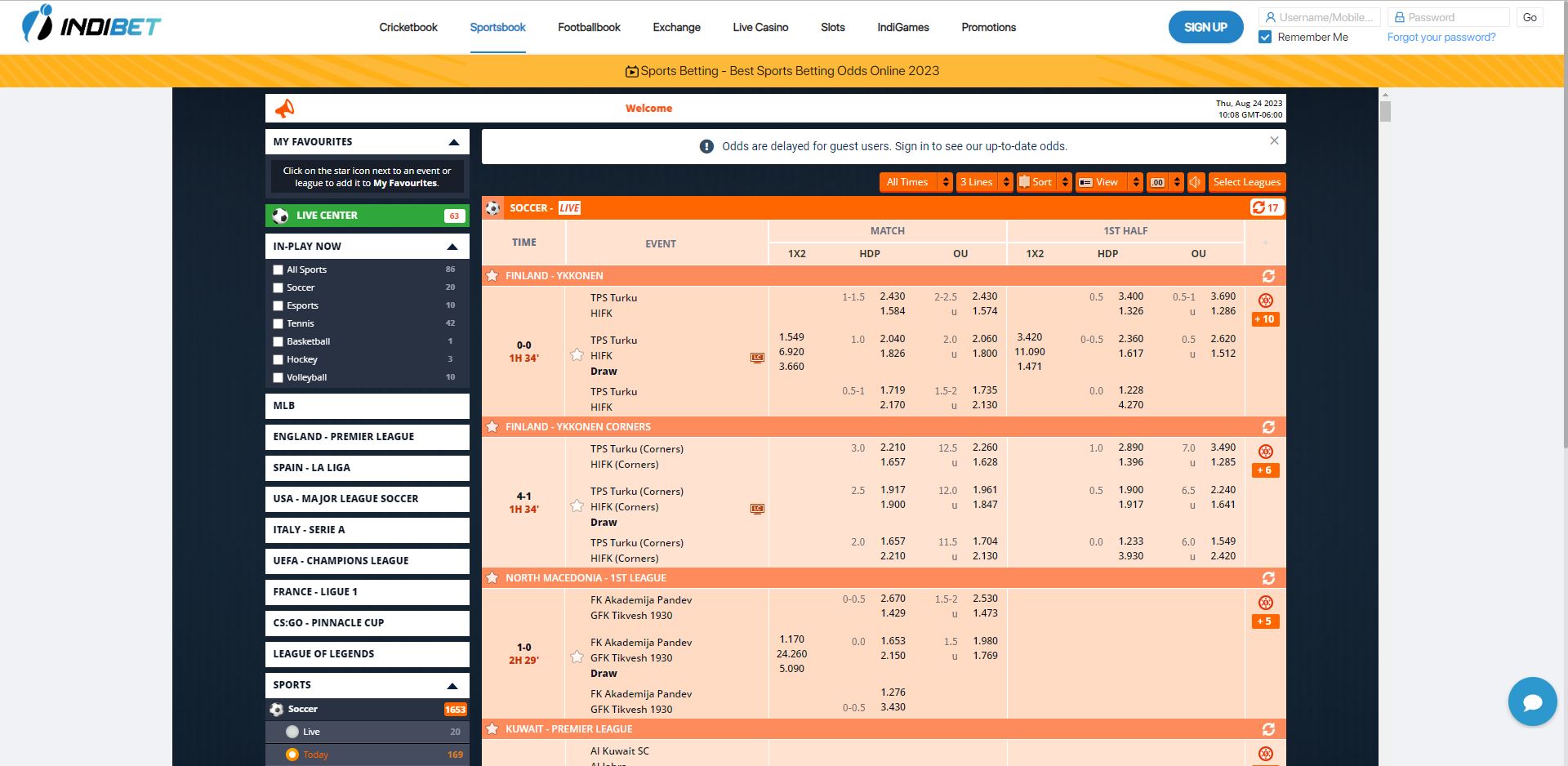Refresh Kuwait - Premier League odds

pyautogui.click(x=1268, y=729)
